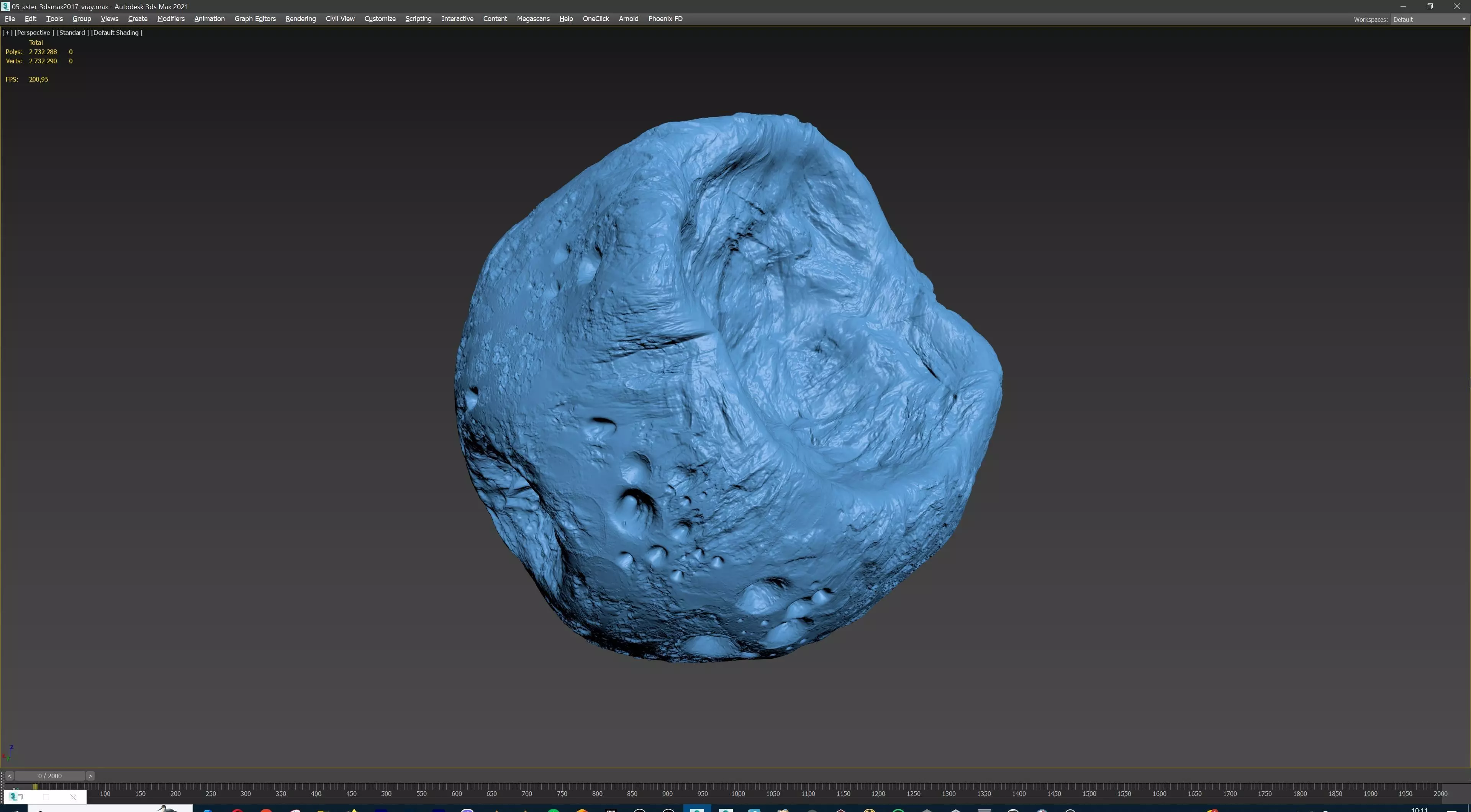
Task: Open the Civil View menu
Action: (x=340, y=19)
